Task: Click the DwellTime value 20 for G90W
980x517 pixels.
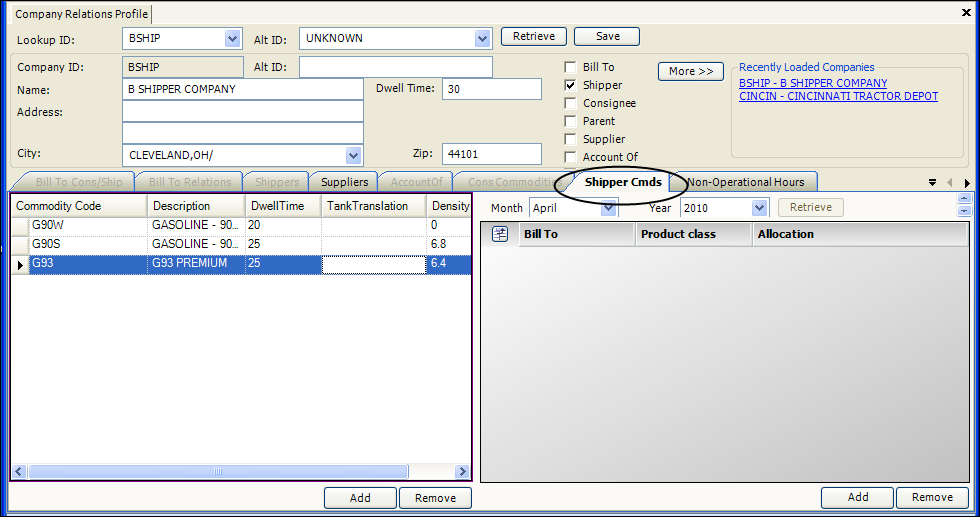Action: coord(283,226)
